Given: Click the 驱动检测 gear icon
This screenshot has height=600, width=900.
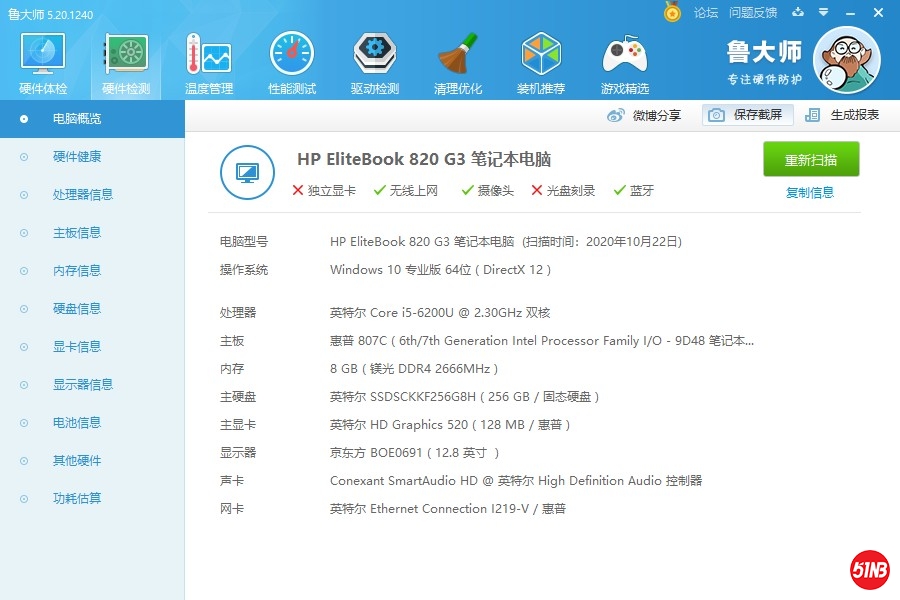Looking at the screenshot, I should pos(374,54).
